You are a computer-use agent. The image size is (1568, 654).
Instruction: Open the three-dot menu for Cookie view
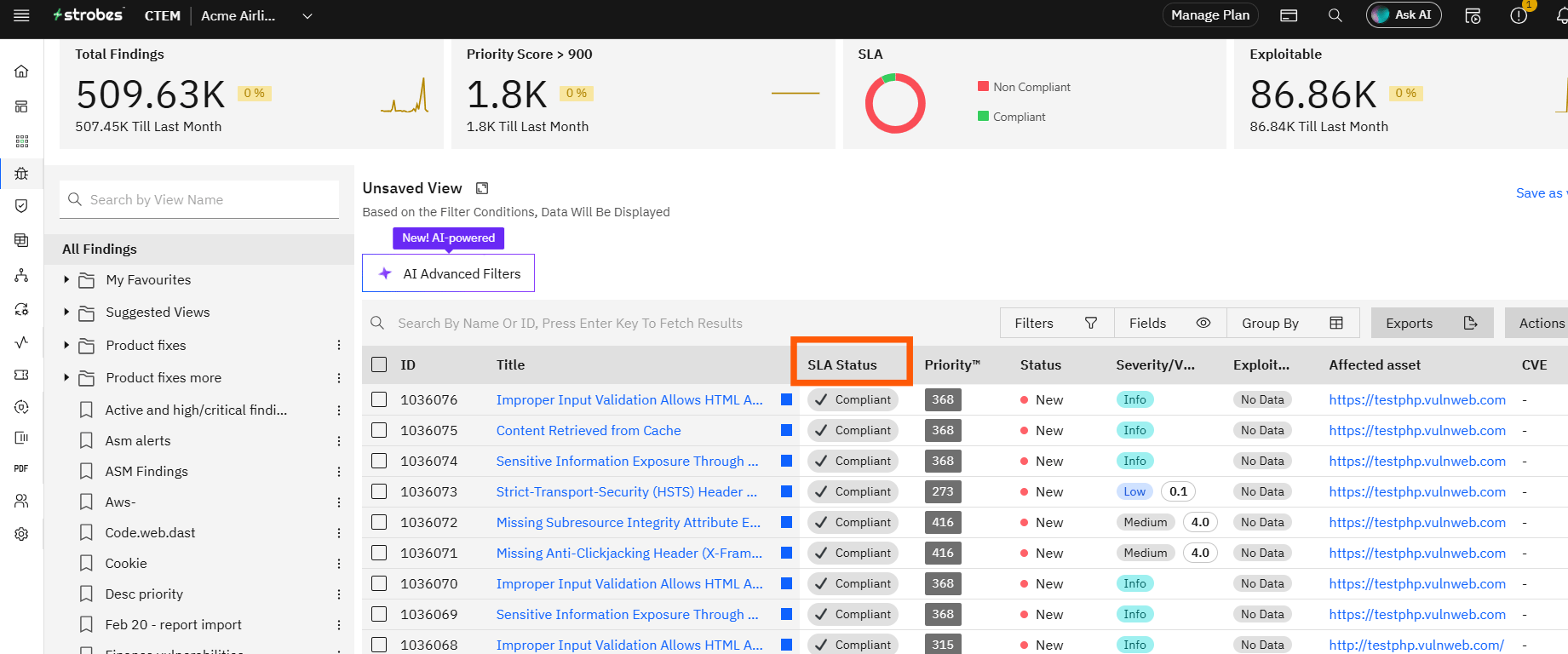(339, 563)
